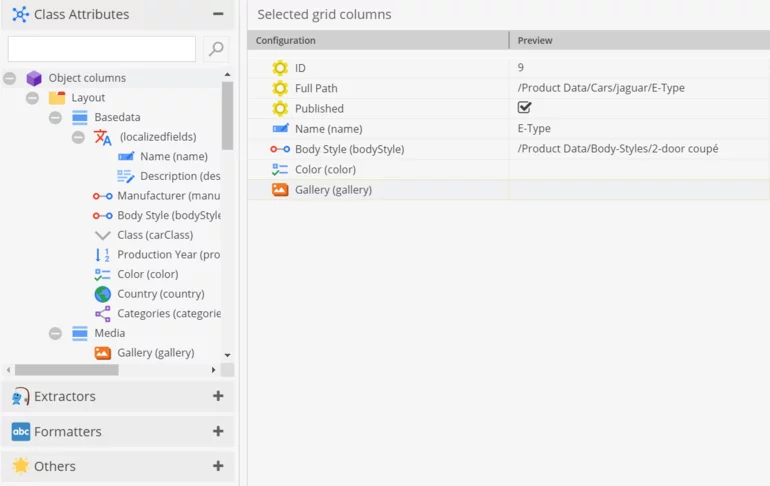Click the gear icon on Published row
Viewport: 770px width, 486px height.
280,108
